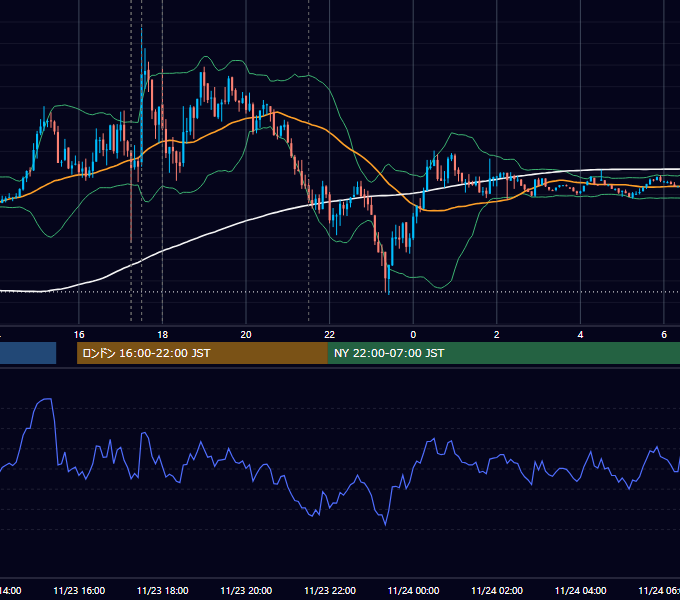Click the 11/23 18:00 time label
This screenshot has height=600, width=680.
163,590
